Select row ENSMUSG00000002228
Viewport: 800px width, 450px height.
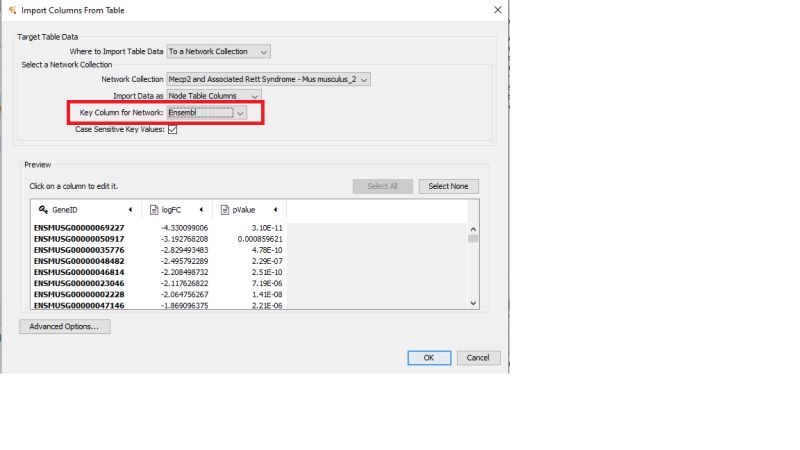(x=79, y=294)
